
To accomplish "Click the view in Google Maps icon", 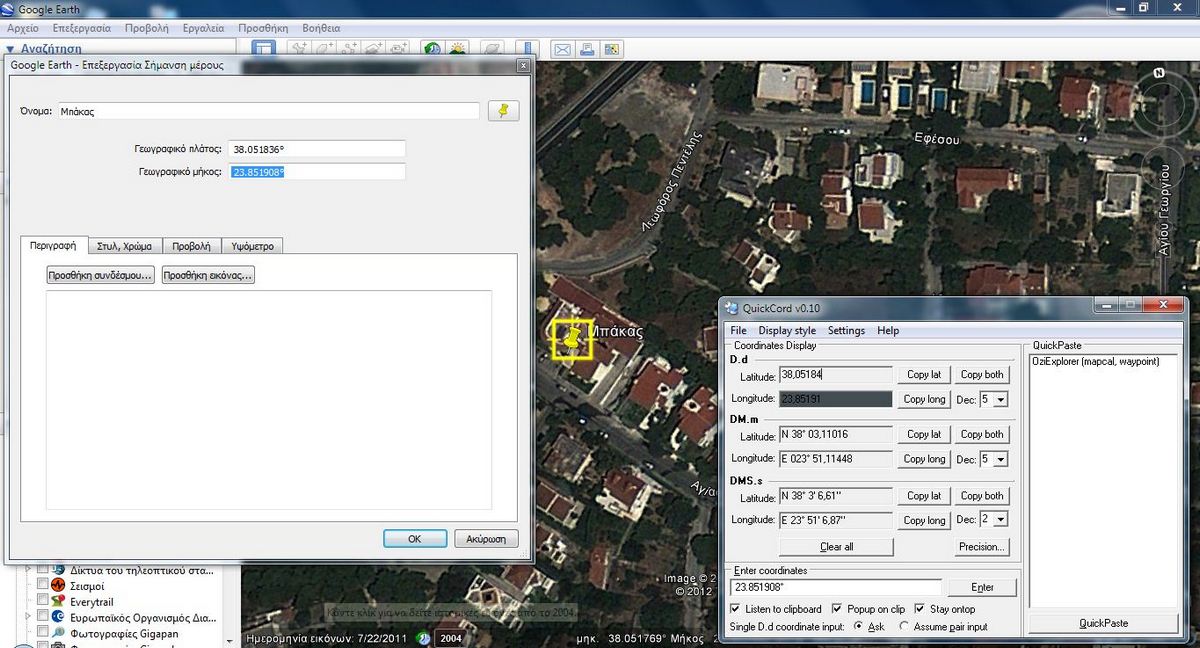I will point(611,48).
